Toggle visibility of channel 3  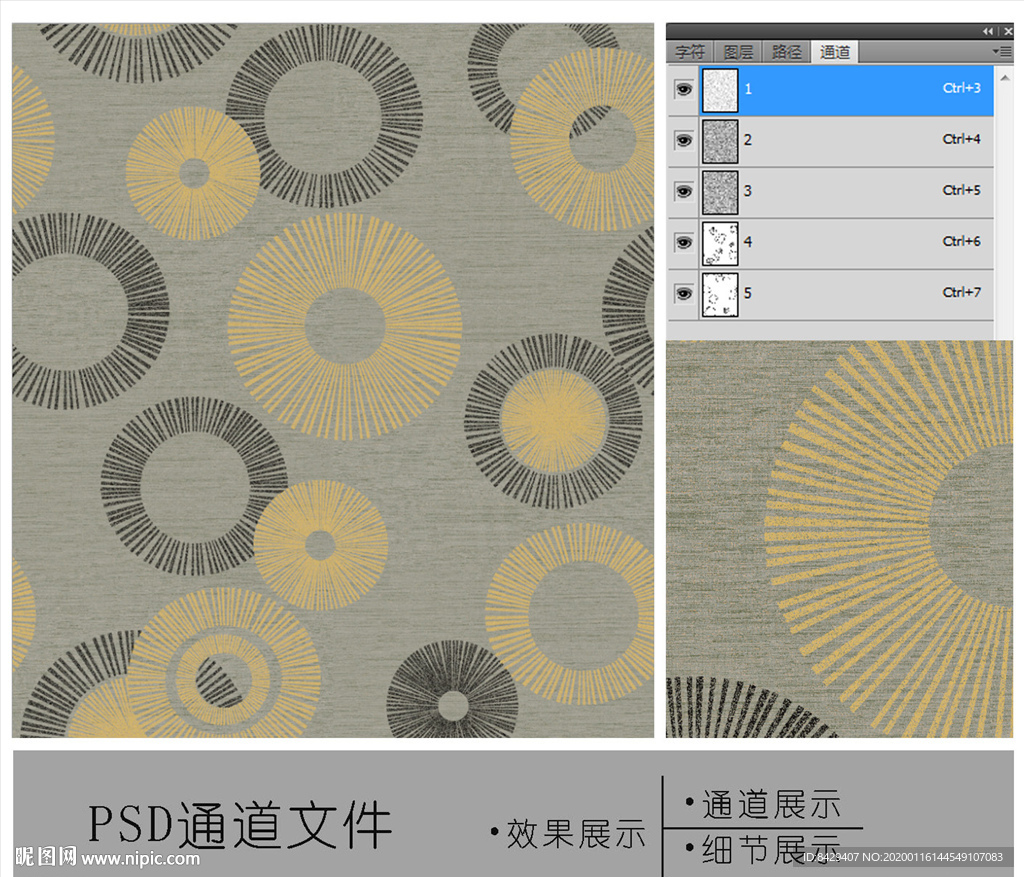coord(684,191)
